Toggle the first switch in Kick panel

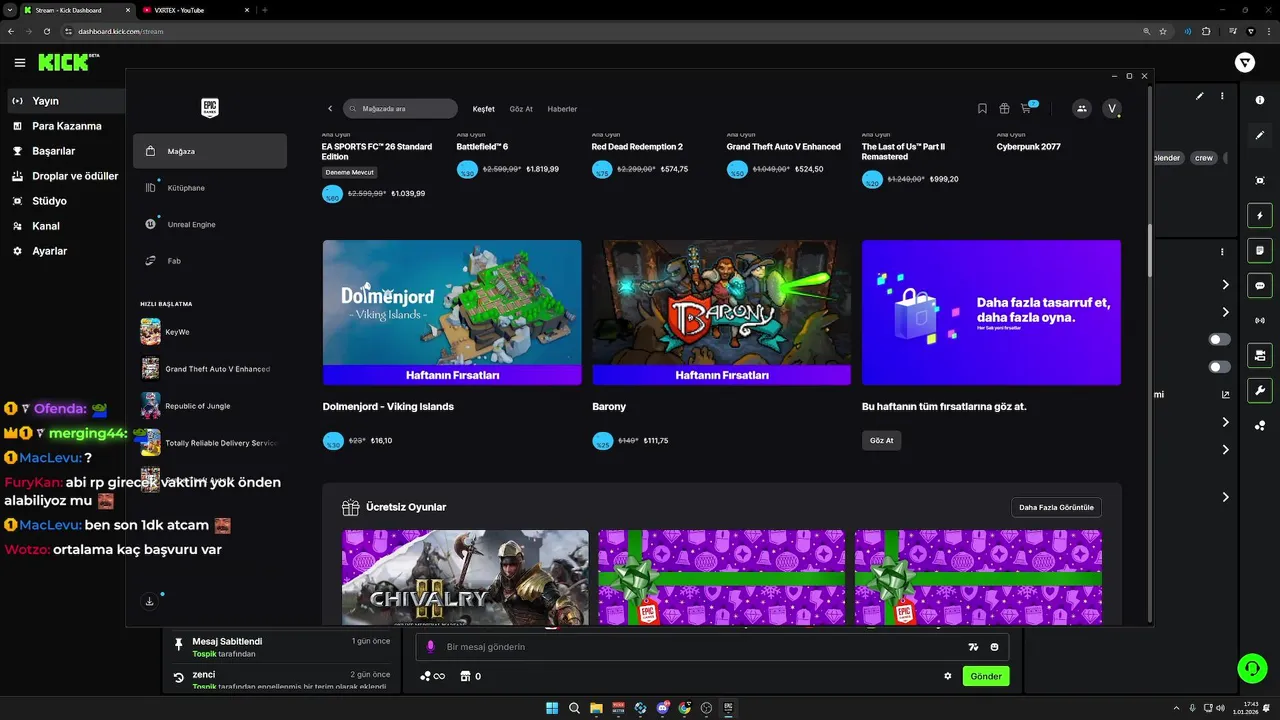tap(1219, 340)
